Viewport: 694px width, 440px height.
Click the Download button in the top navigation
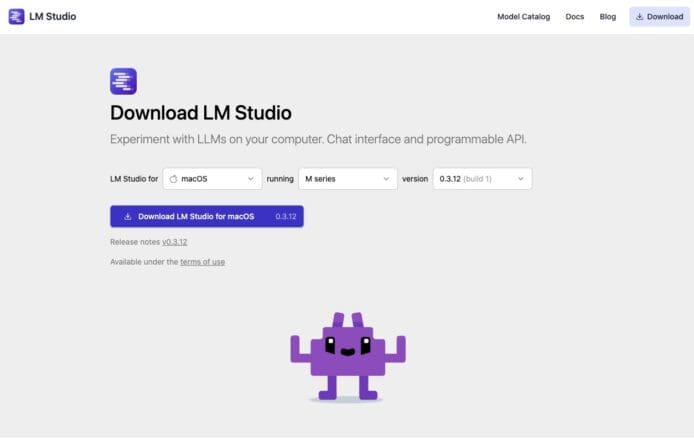tap(659, 16)
